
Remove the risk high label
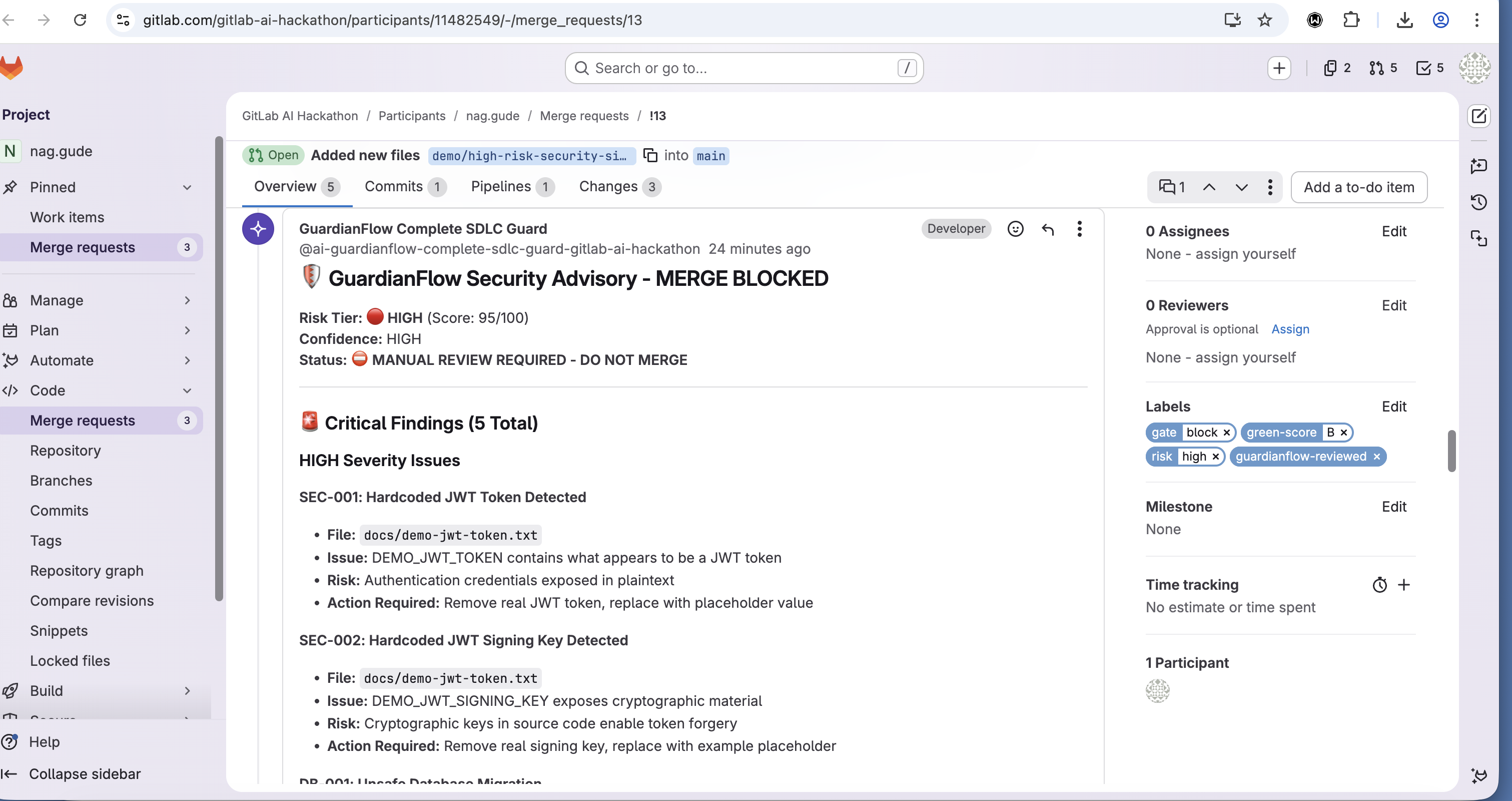click(1216, 457)
